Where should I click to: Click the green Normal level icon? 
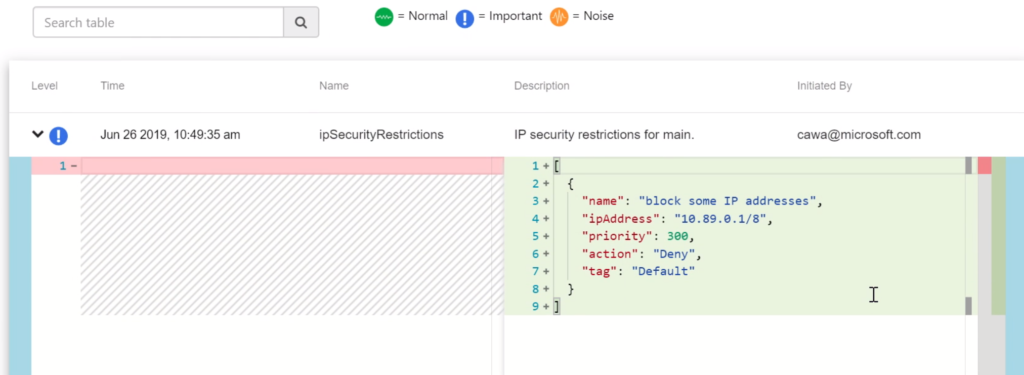383,17
